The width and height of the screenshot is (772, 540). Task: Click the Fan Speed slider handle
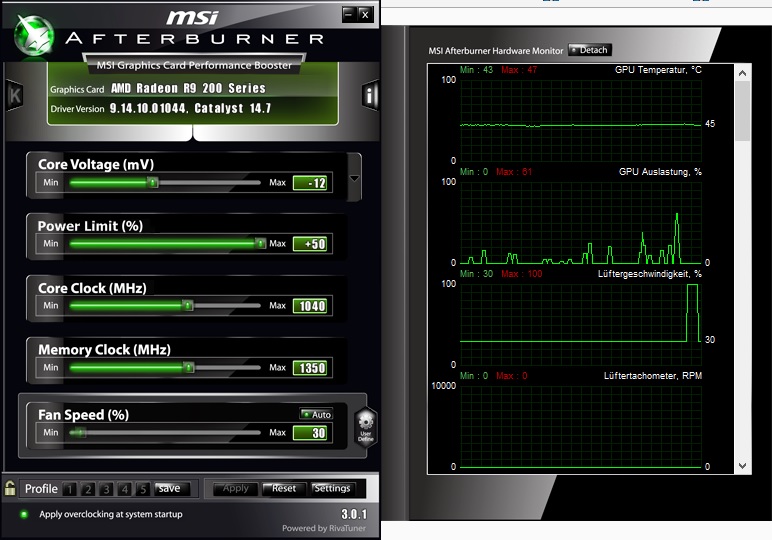(78, 433)
